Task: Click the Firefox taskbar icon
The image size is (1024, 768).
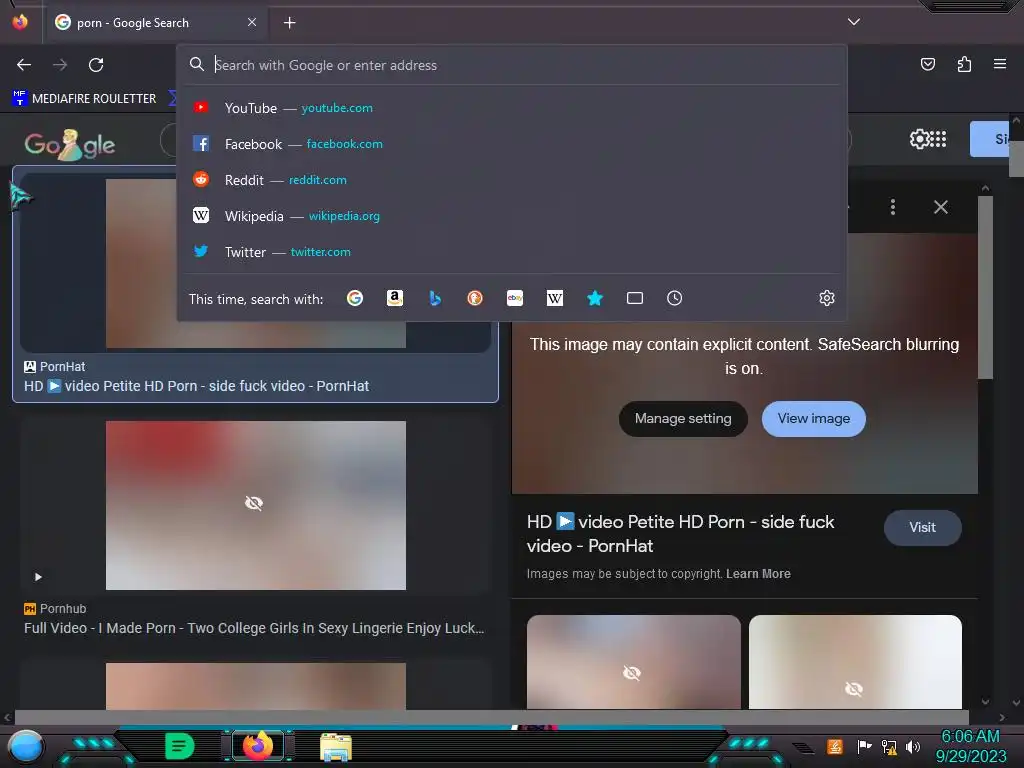Action: pyautogui.click(x=258, y=746)
